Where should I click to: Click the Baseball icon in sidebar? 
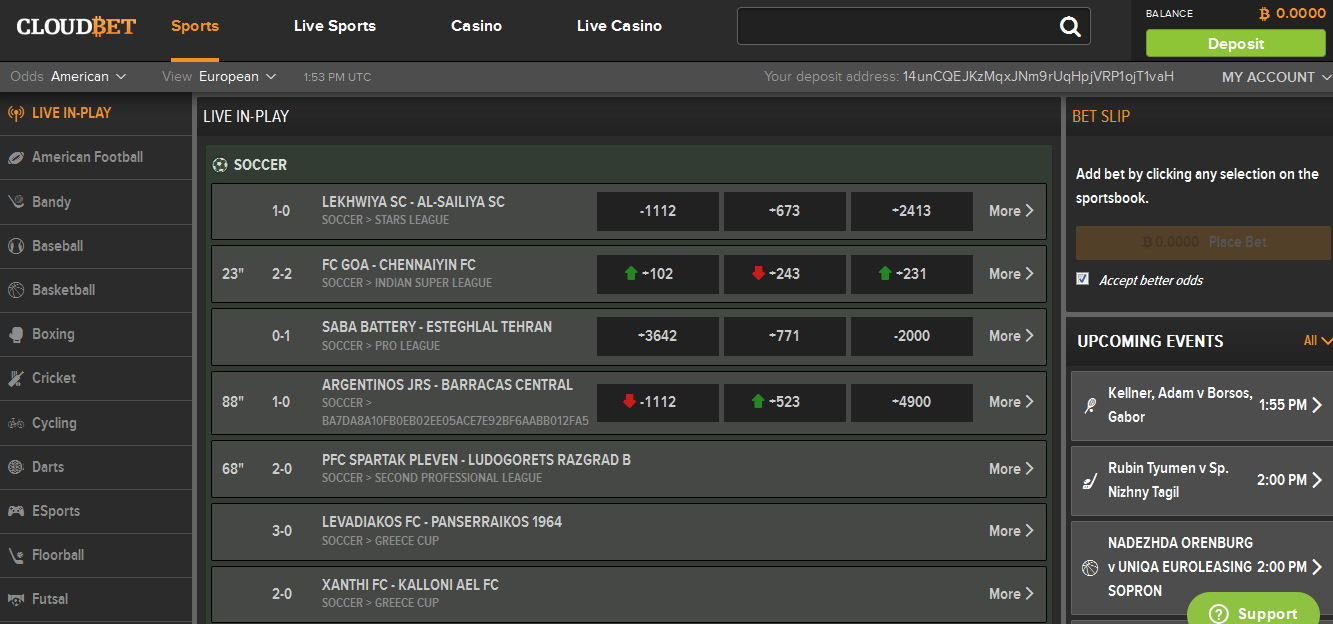[16, 246]
